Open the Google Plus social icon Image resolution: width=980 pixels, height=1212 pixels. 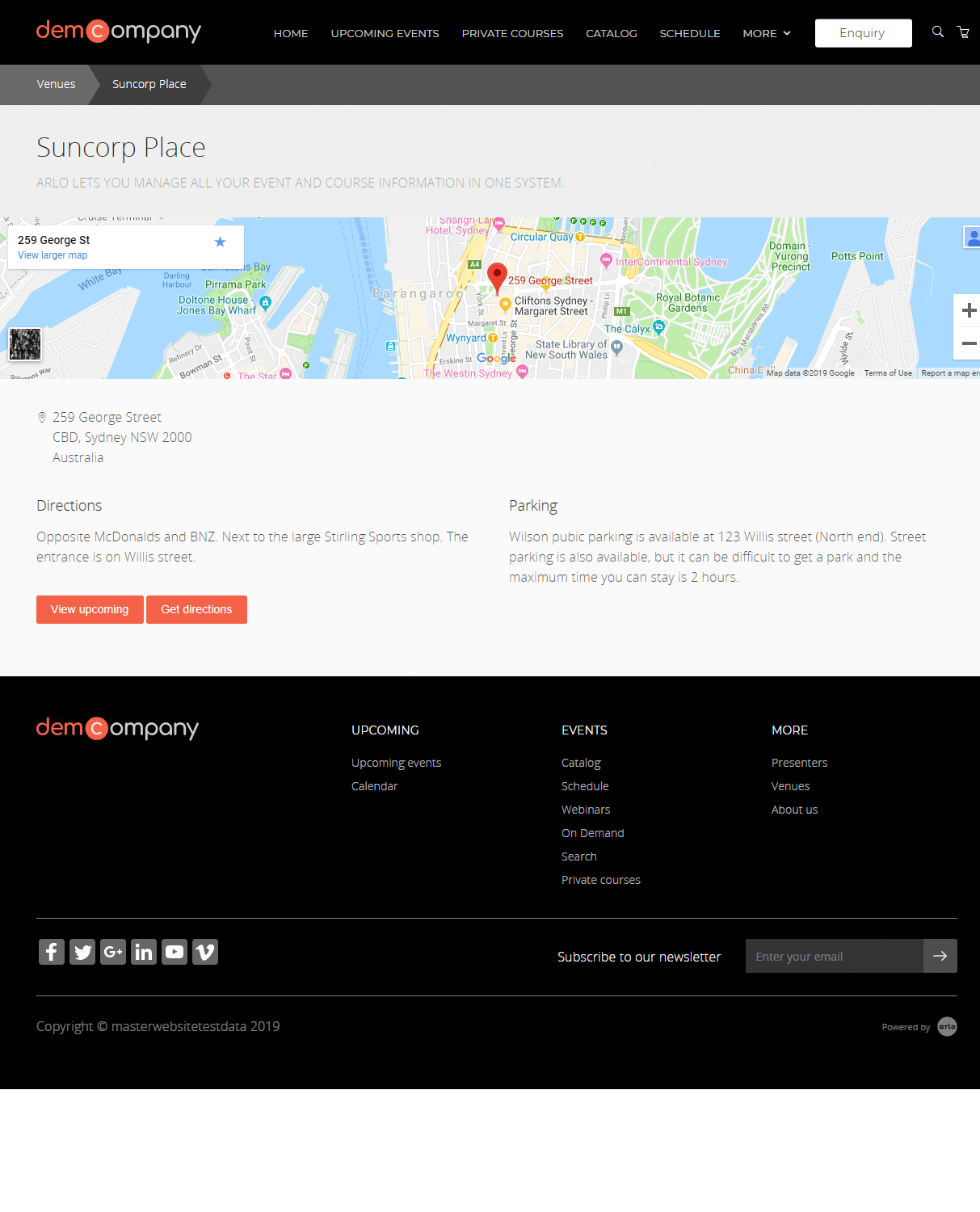[x=113, y=952]
